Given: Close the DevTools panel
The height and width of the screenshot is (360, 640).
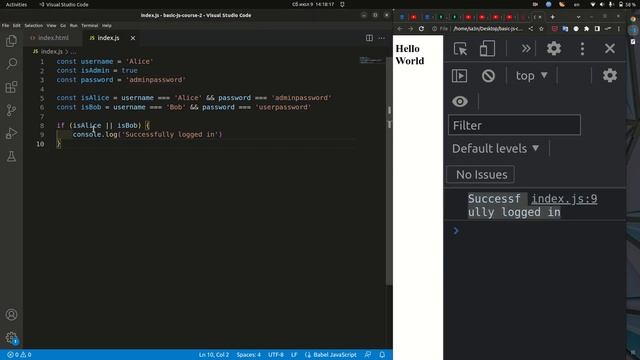Looking at the screenshot, I should coord(610,49).
